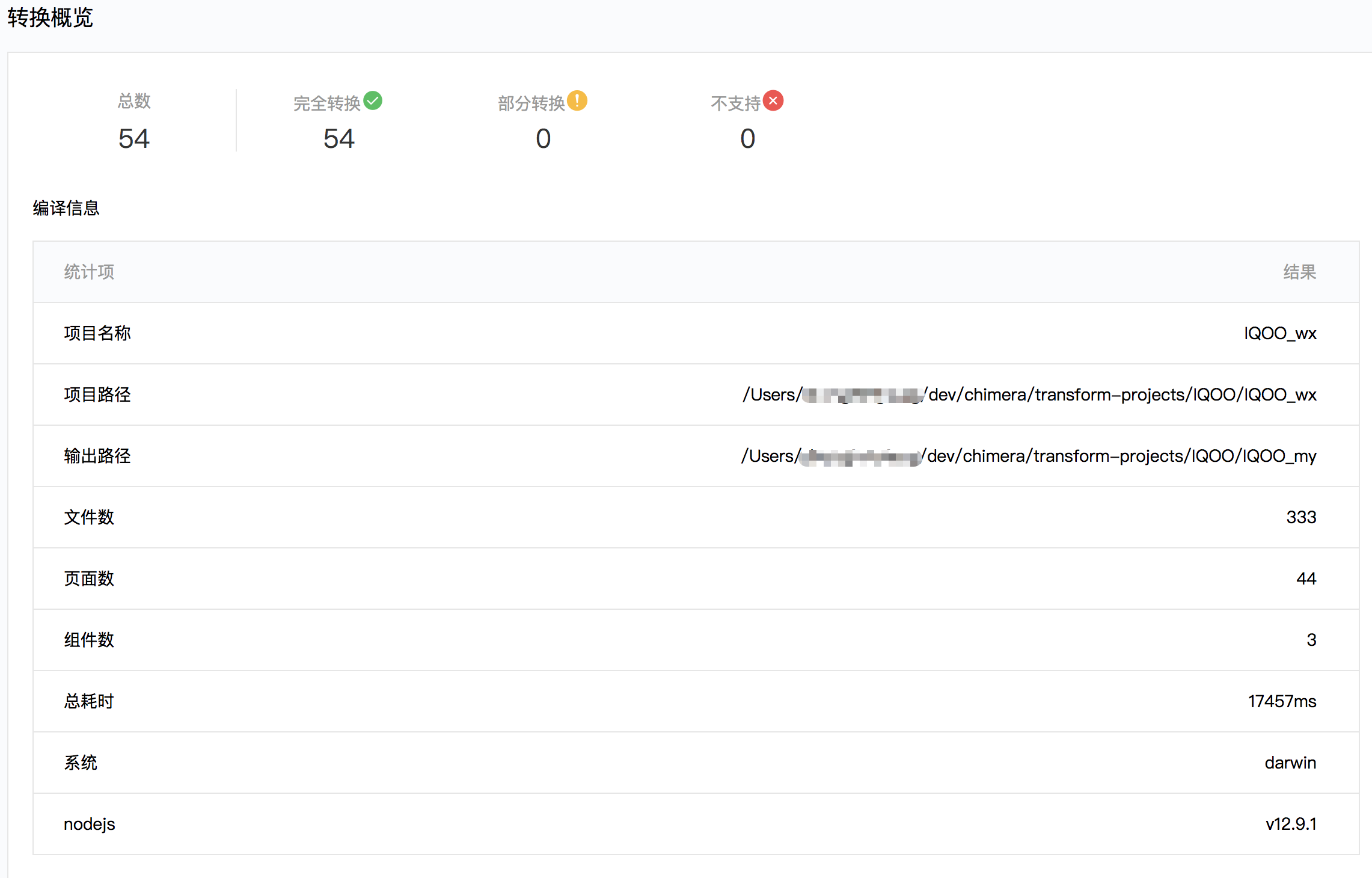Click the 转换概览 page heading
The height and width of the screenshot is (878, 1372).
click(x=50, y=17)
